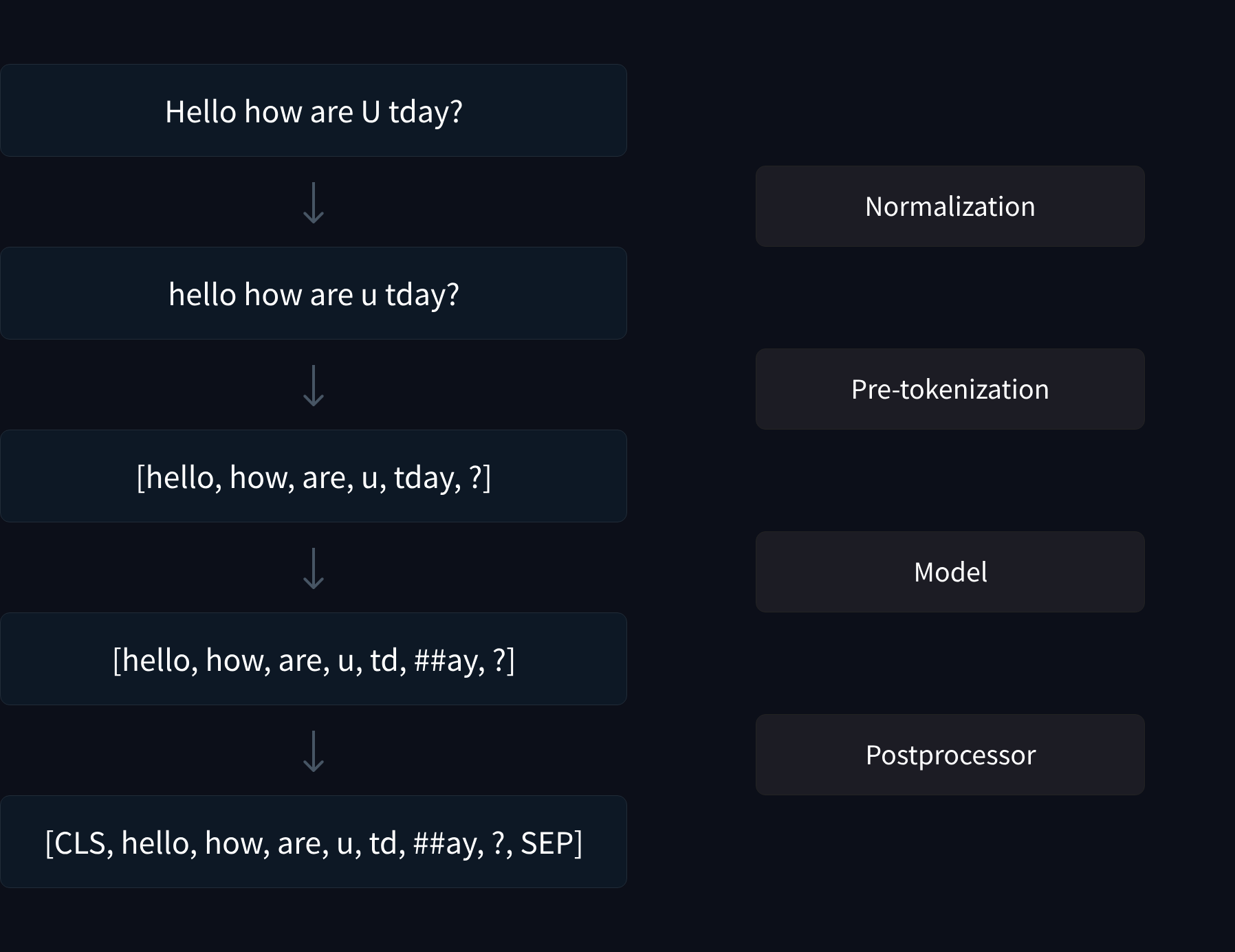1235x952 pixels.
Task: Click the capital 'U' in the input sentence
Action: [x=371, y=112]
